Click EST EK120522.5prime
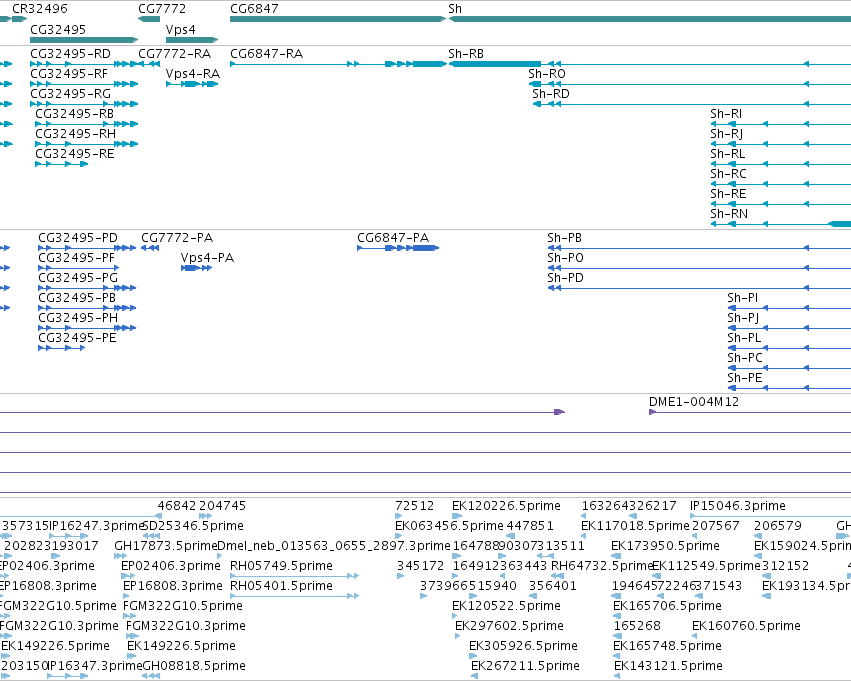The width and height of the screenshot is (851, 681). [x=506, y=607]
